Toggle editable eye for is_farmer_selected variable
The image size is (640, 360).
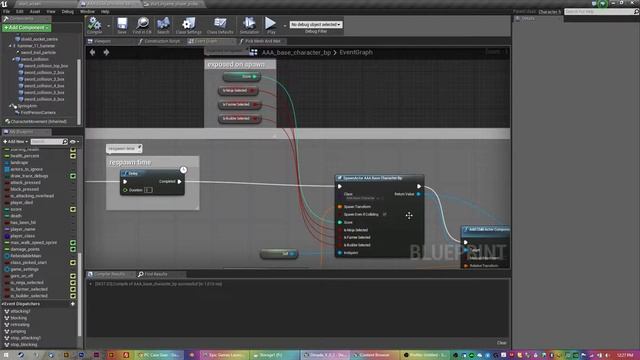click(73, 289)
